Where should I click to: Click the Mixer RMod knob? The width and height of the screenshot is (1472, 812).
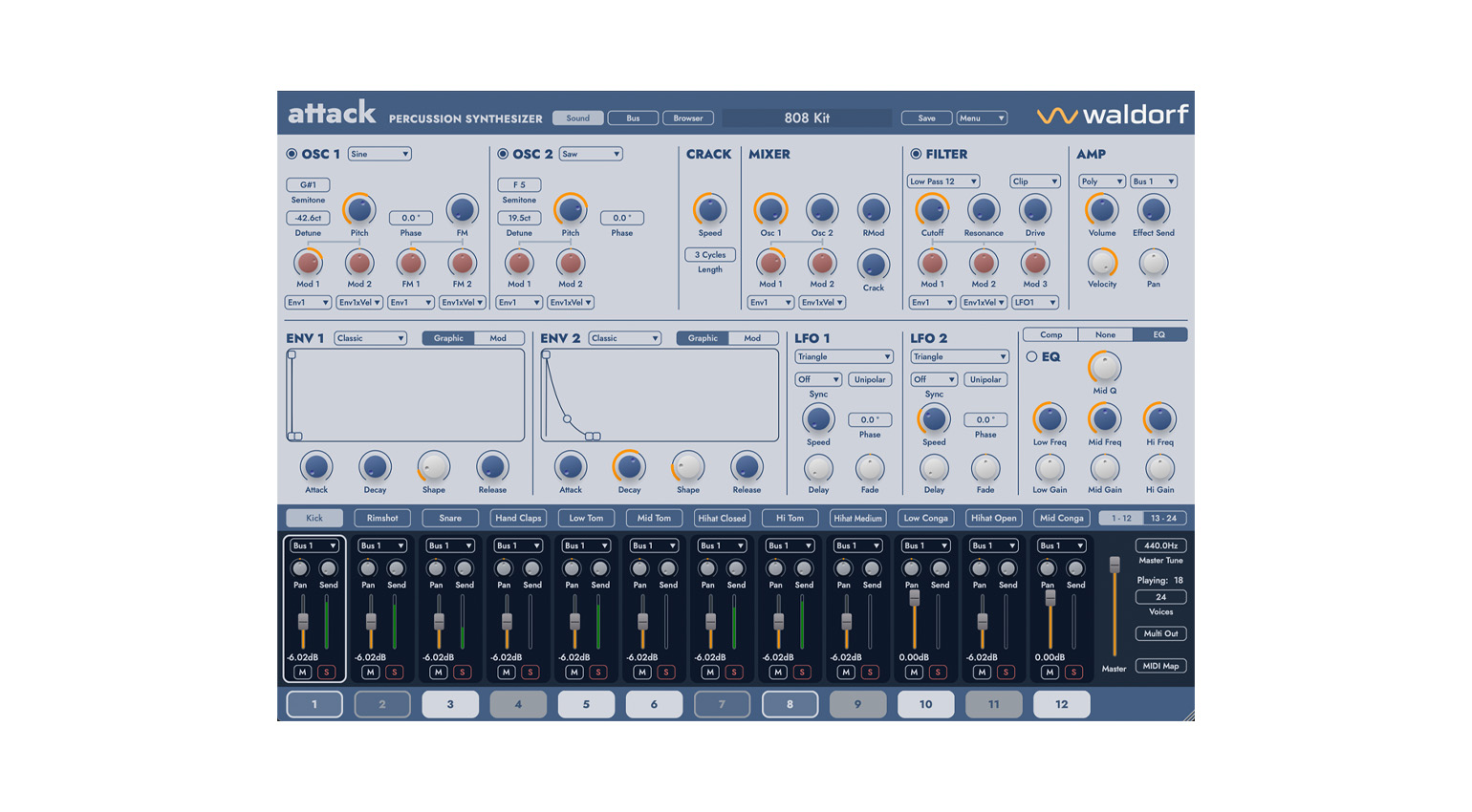pos(873,210)
